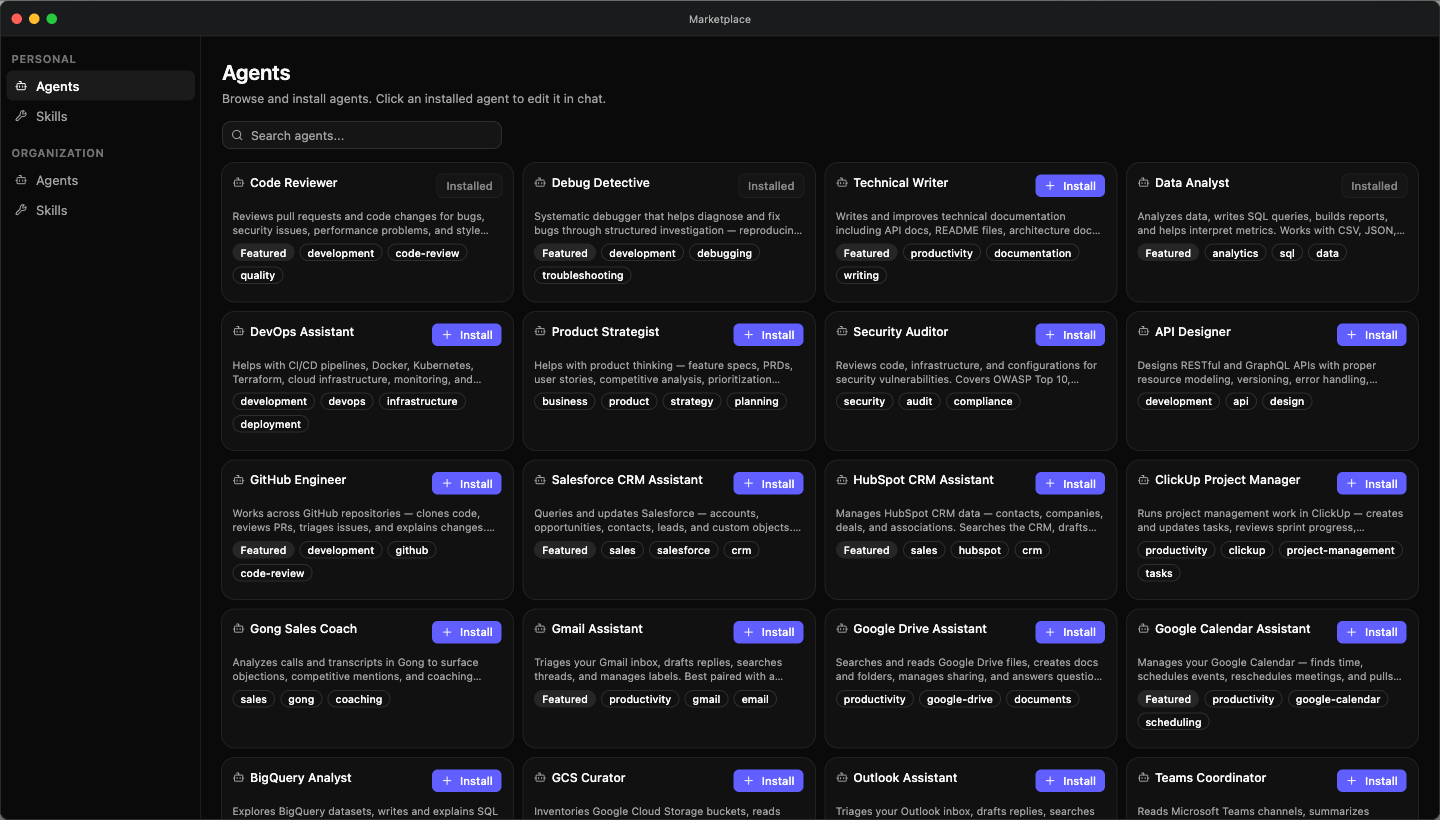This screenshot has height=820, width=1440.
Task: Click the robot icon beside Salesforce CRM Assistant
Action: 540,480
